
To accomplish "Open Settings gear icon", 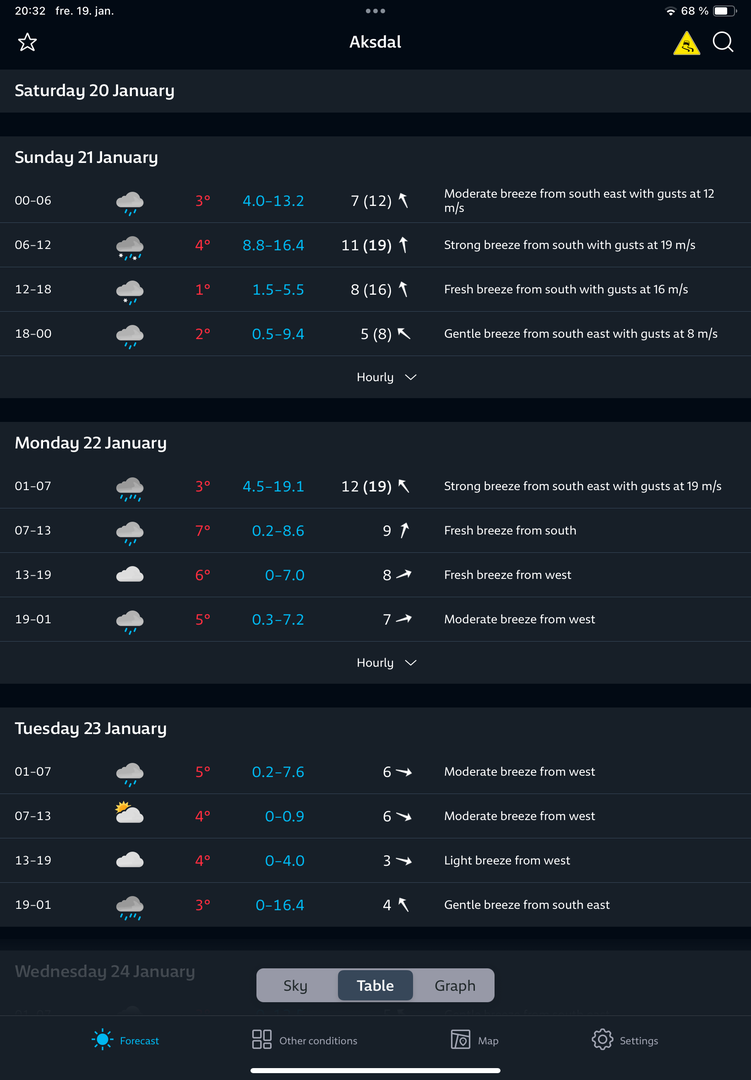I will [x=602, y=1040].
